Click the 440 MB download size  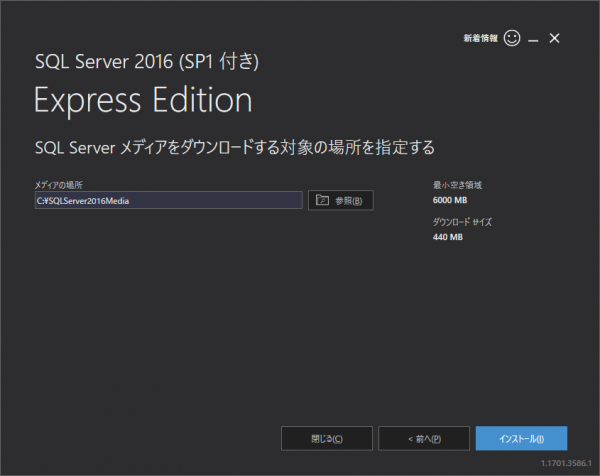coord(448,237)
